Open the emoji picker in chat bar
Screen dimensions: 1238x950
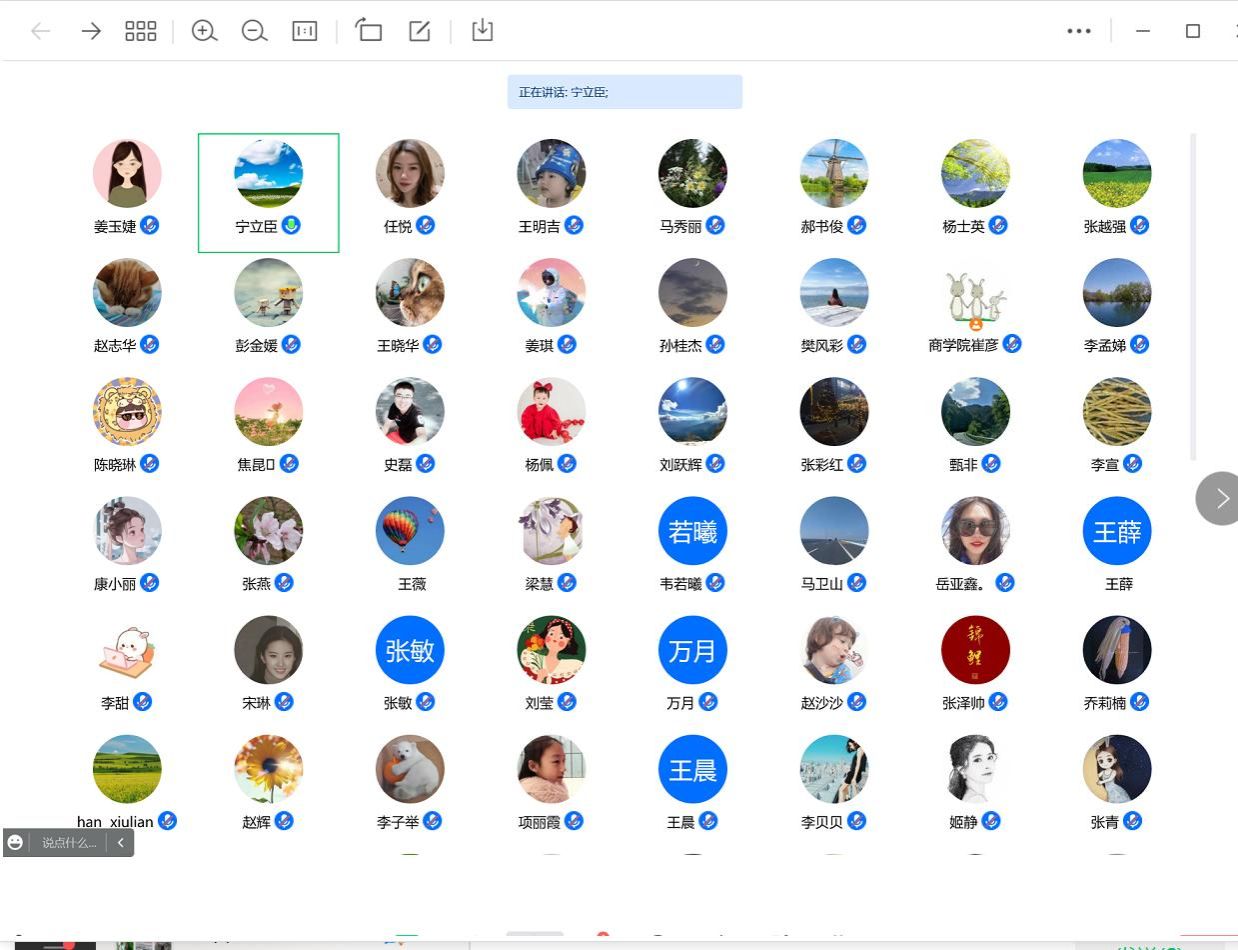(x=15, y=843)
